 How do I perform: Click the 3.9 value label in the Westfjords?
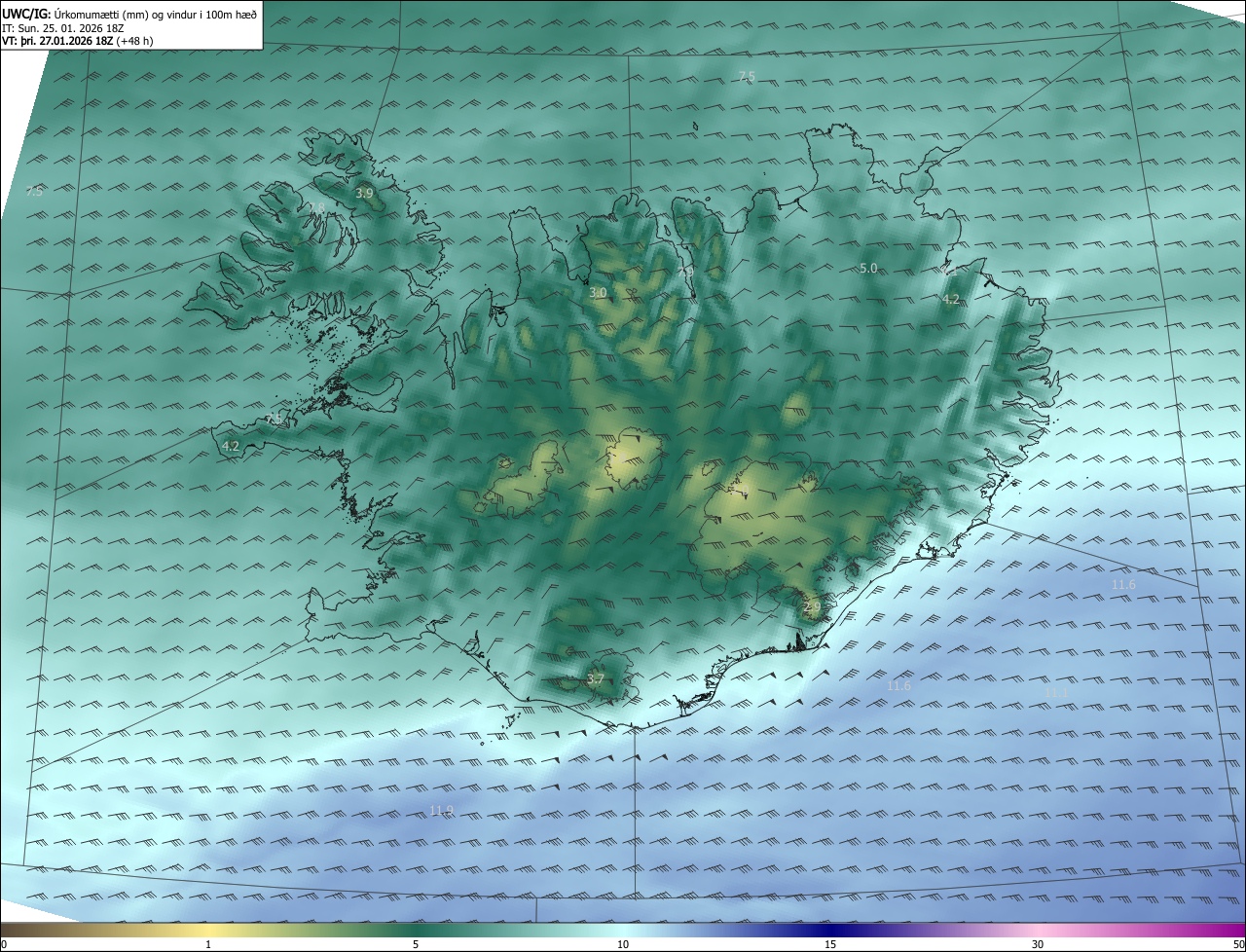pos(364,194)
